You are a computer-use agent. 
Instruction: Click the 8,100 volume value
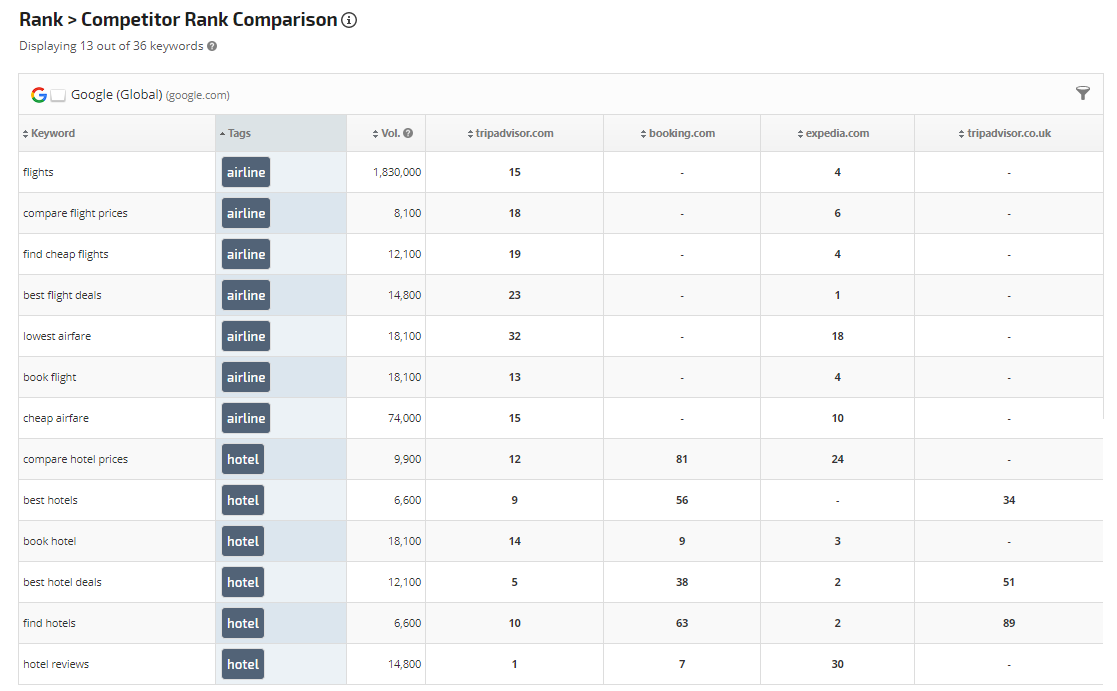click(407, 213)
